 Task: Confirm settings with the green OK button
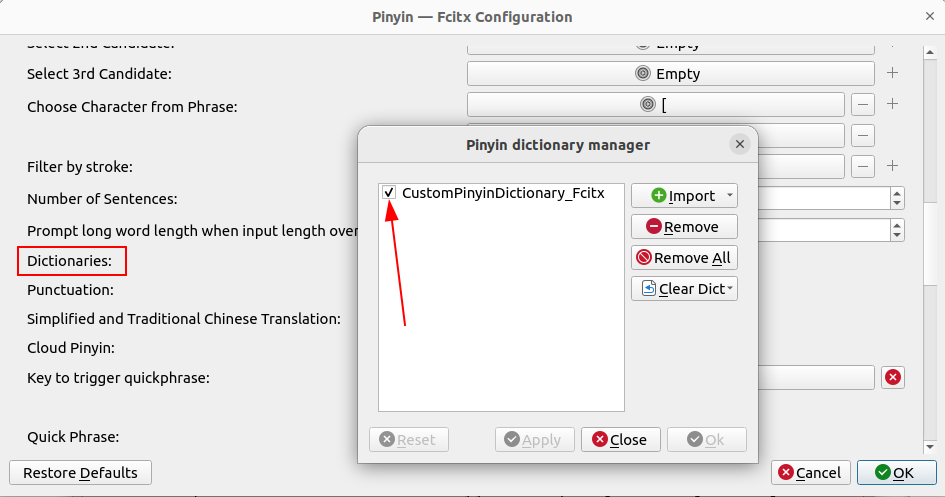click(x=896, y=473)
